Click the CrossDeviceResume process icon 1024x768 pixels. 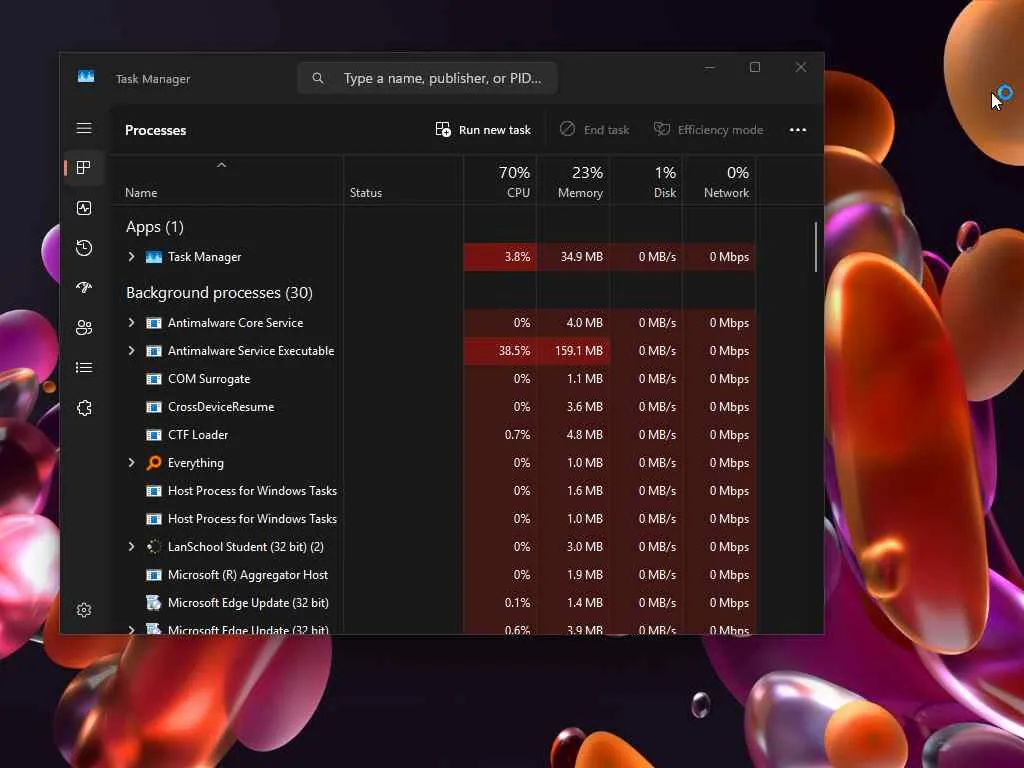(x=154, y=407)
